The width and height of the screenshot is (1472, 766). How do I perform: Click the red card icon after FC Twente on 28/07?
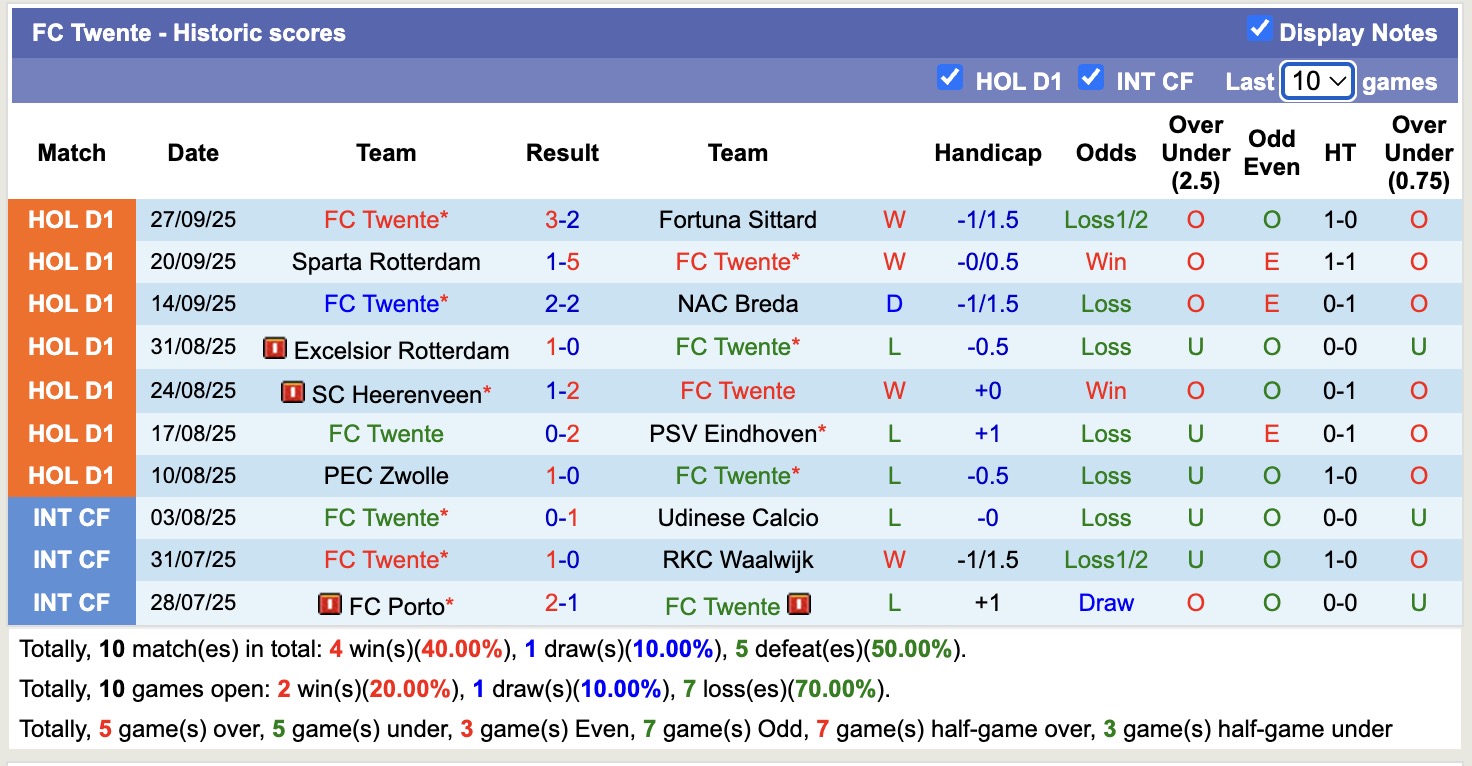tap(800, 604)
